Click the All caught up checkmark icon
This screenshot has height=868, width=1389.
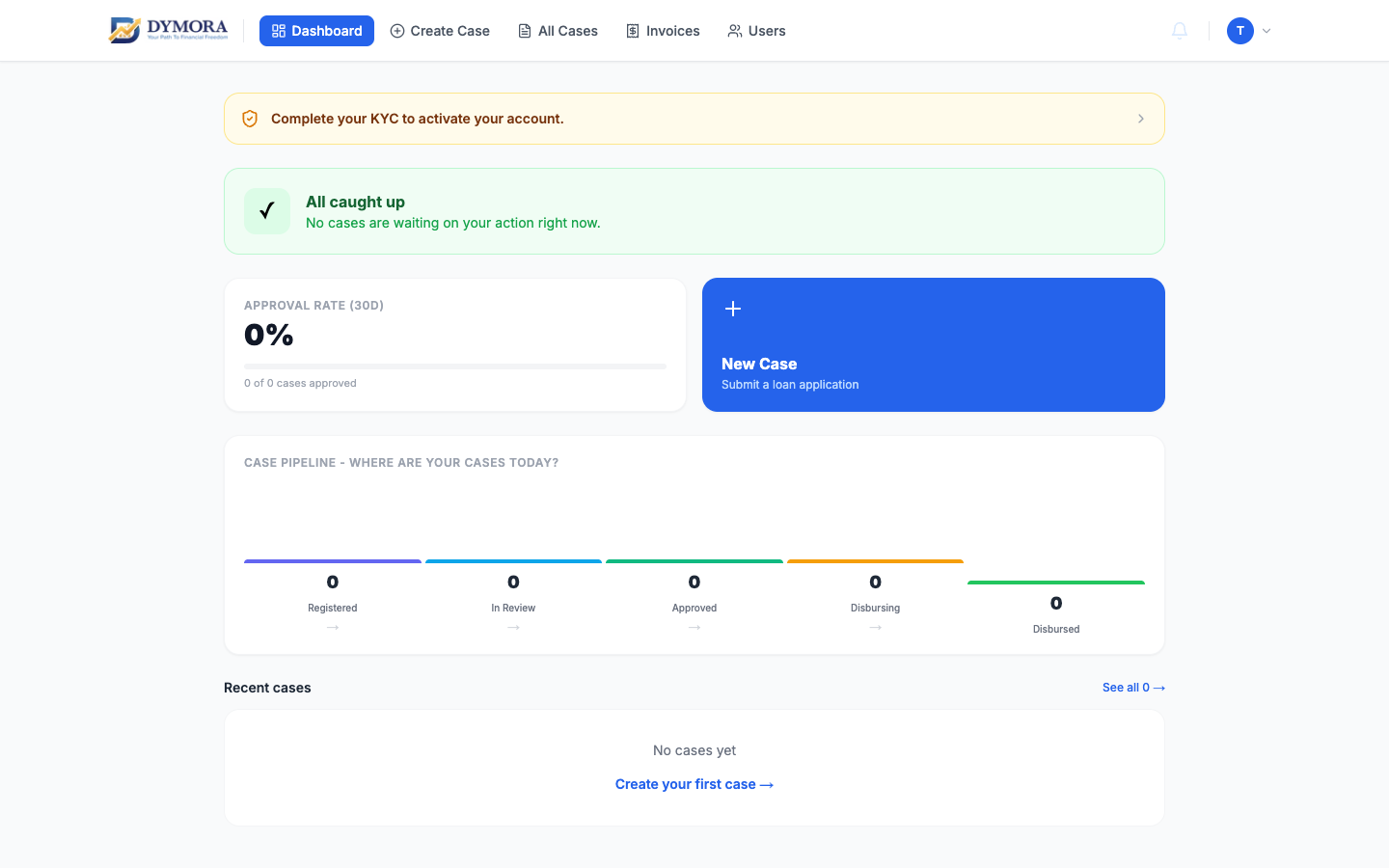[267, 211]
